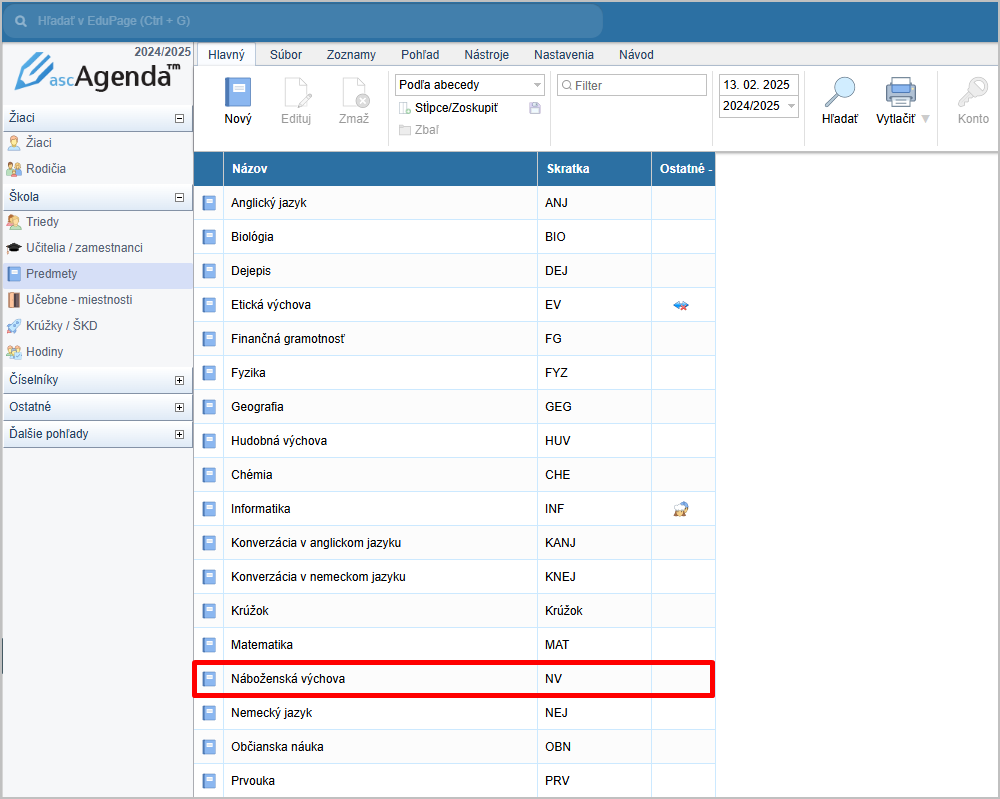
Task: Click the book icon of Fyzika row
Action: pyautogui.click(x=209, y=373)
